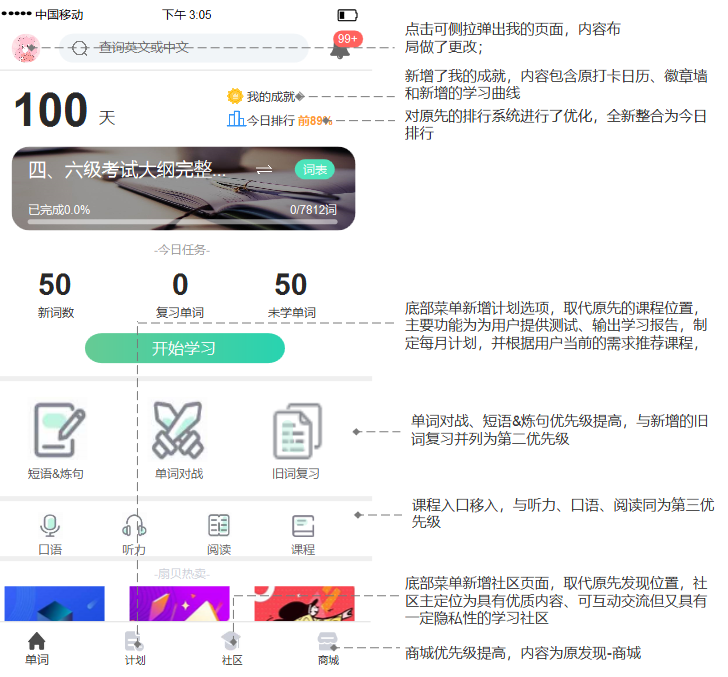The width and height of the screenshot is (728, 677).
Task: Open the red illustrated product thumbnail
Action: pyautogui.click(x=305, y=603)
